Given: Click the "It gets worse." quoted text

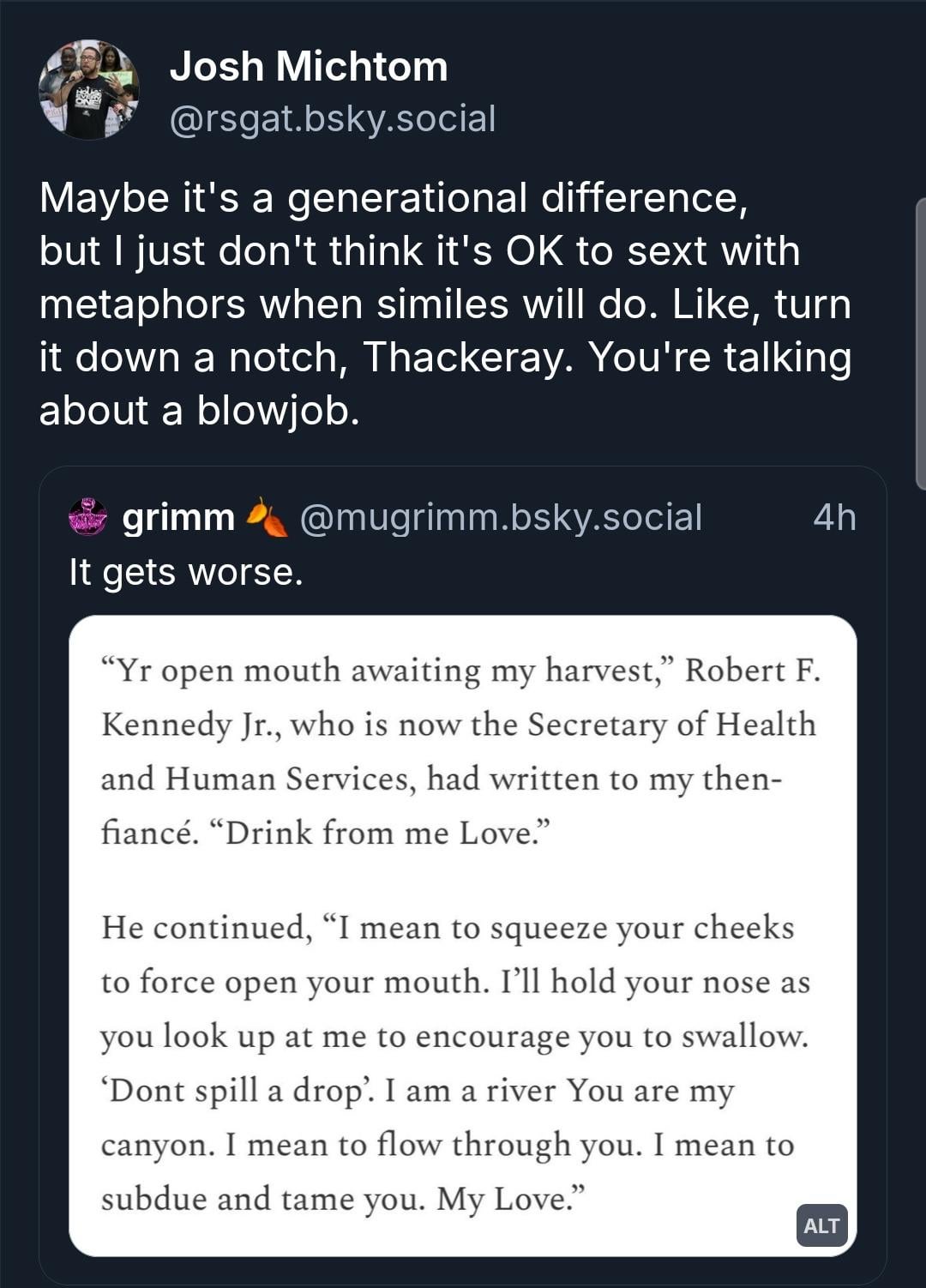Looking at the screenshot, I should (186, 572).
